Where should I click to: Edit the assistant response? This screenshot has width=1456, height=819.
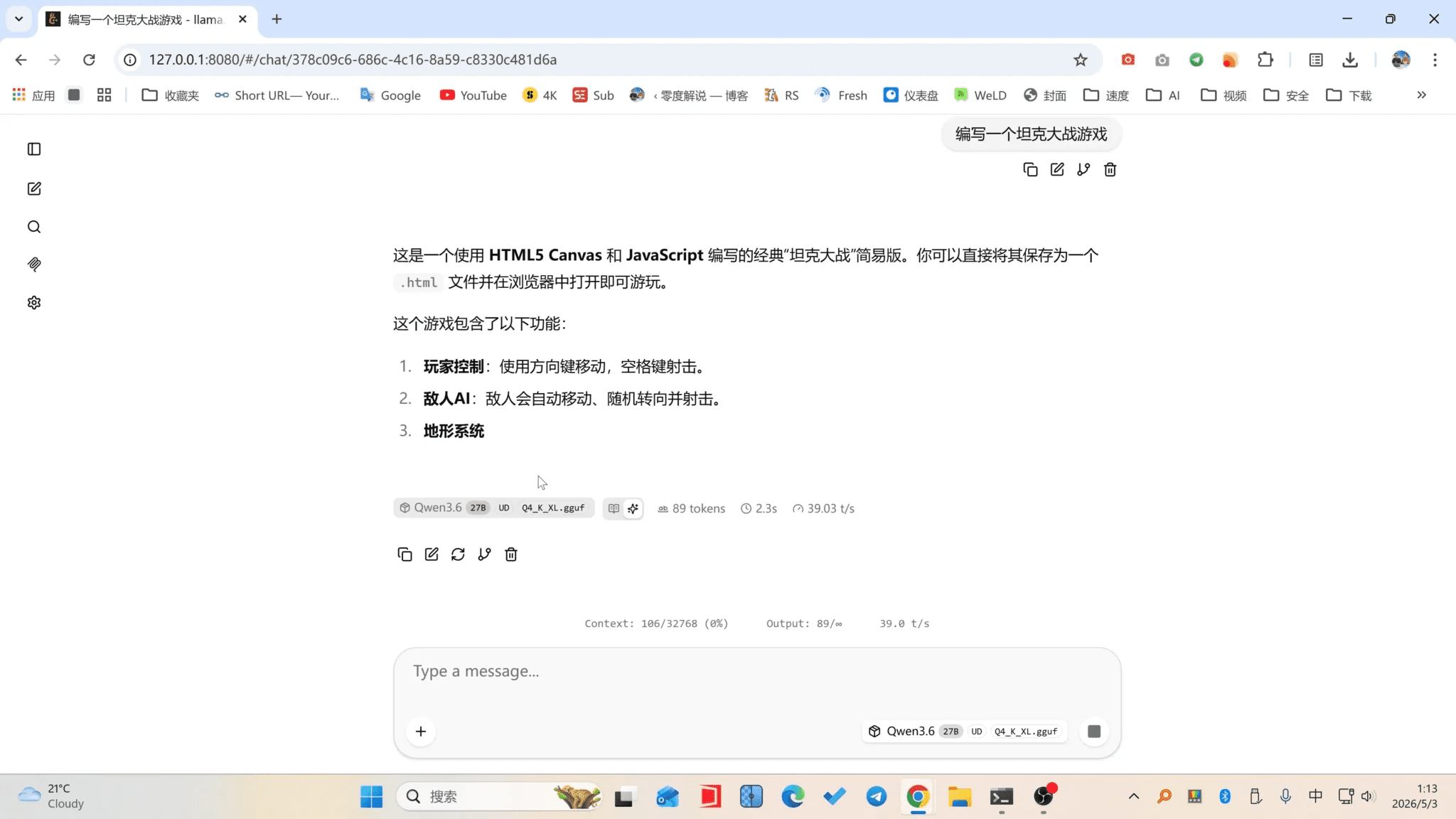point(432,555)
